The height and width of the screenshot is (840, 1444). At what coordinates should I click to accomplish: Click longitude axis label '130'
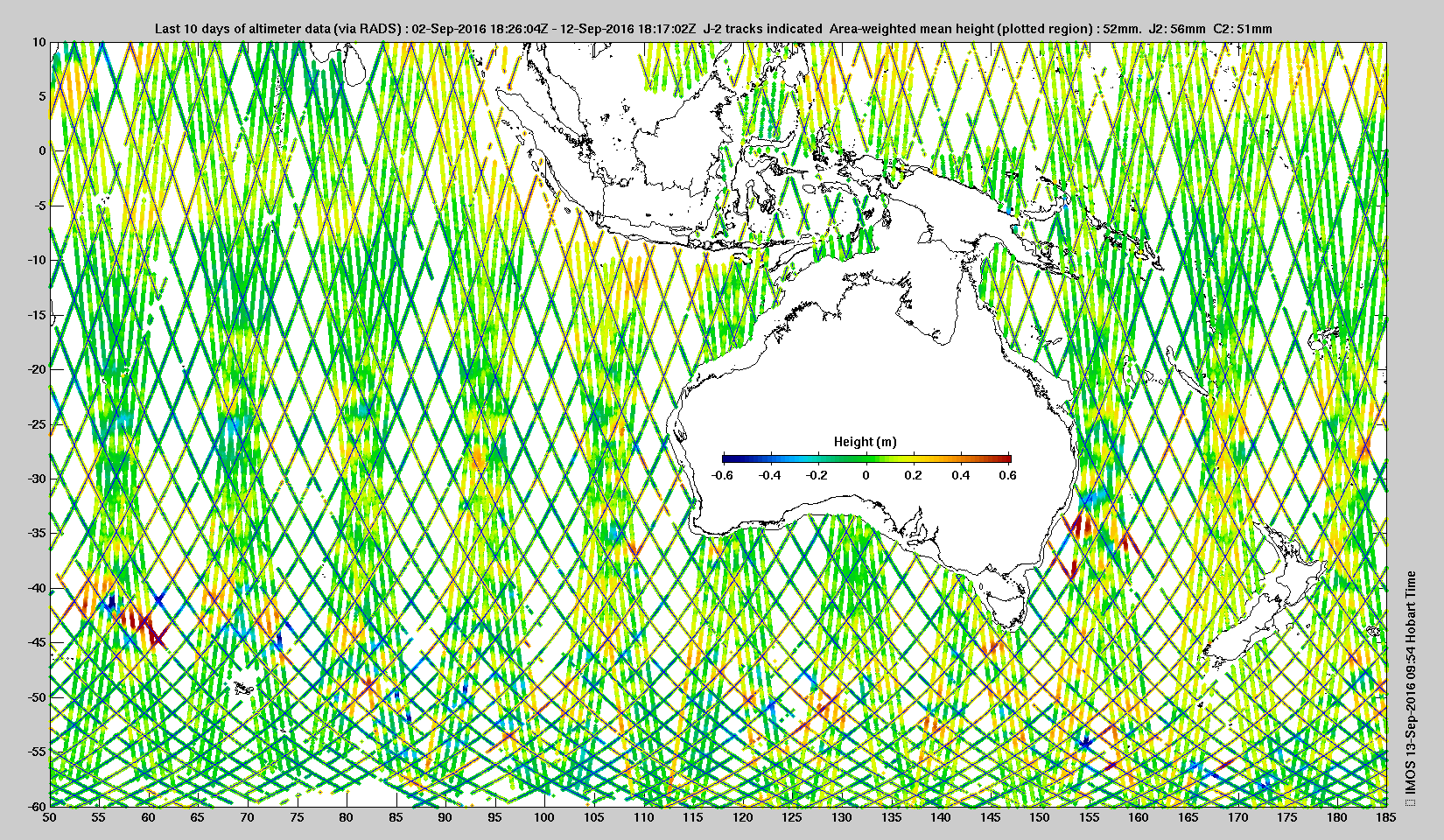click(x=842, y=817)
